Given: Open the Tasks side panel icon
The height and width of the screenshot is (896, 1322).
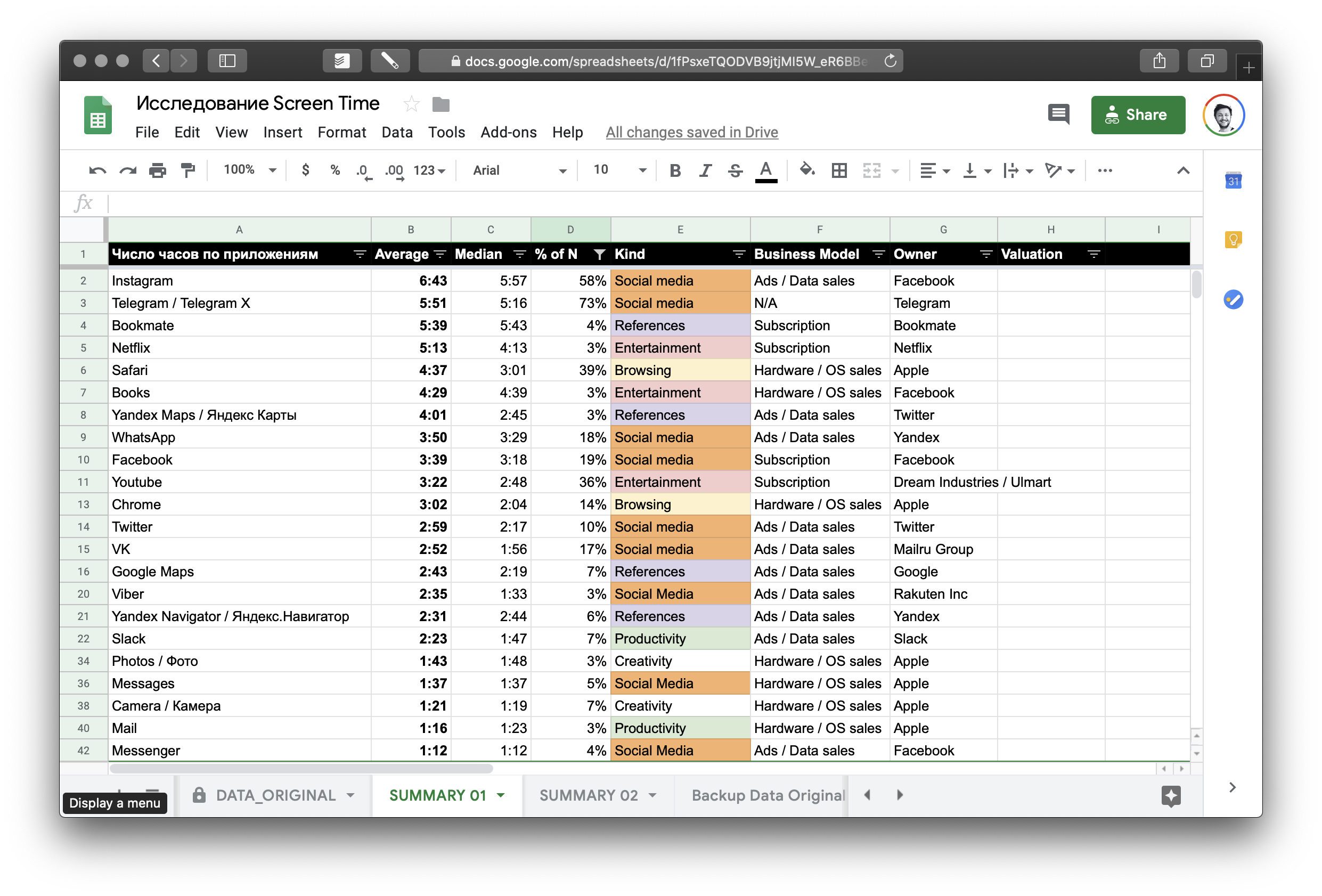Looking at the screenshot, I should (1232, 299).
